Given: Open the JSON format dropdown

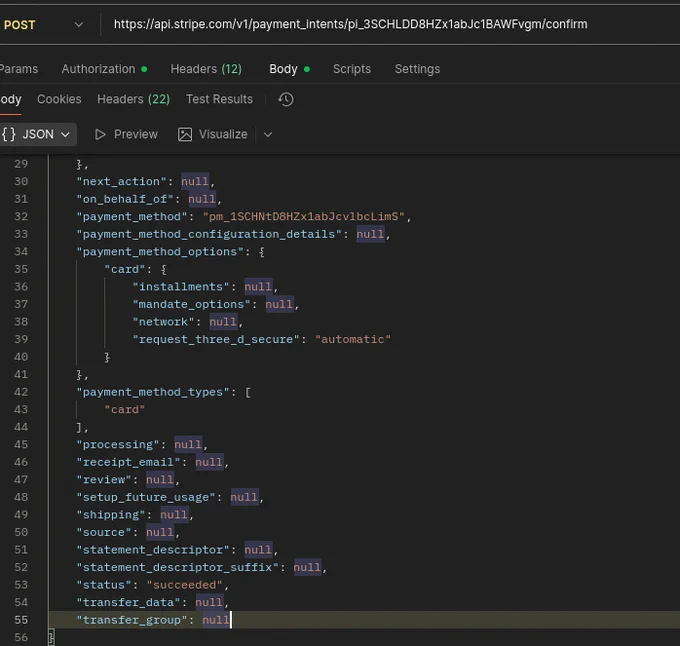Looking at the screenshot, I should [37, 134].
